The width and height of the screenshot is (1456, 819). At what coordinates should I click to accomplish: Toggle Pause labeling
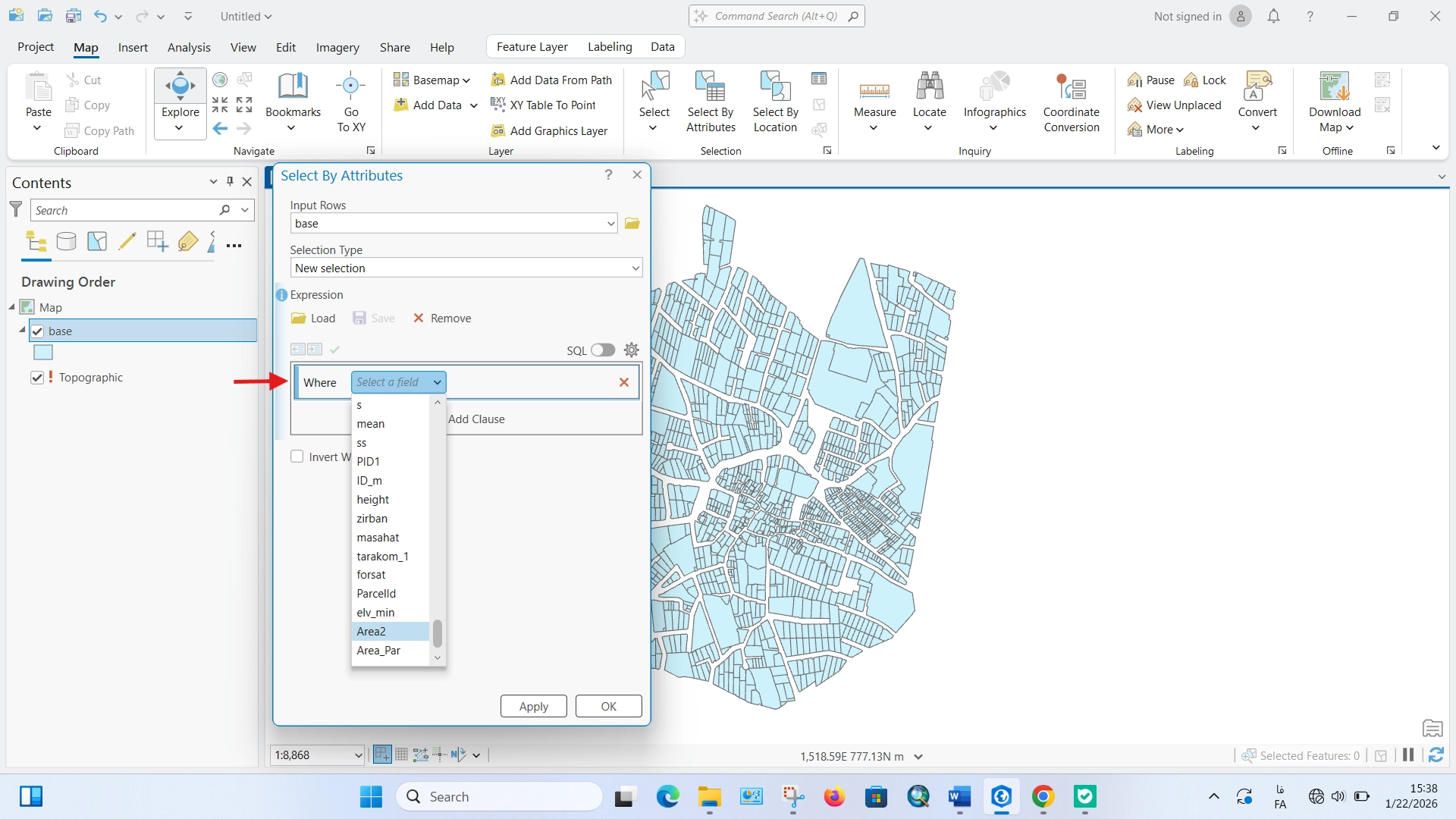tap(1150, 80)
